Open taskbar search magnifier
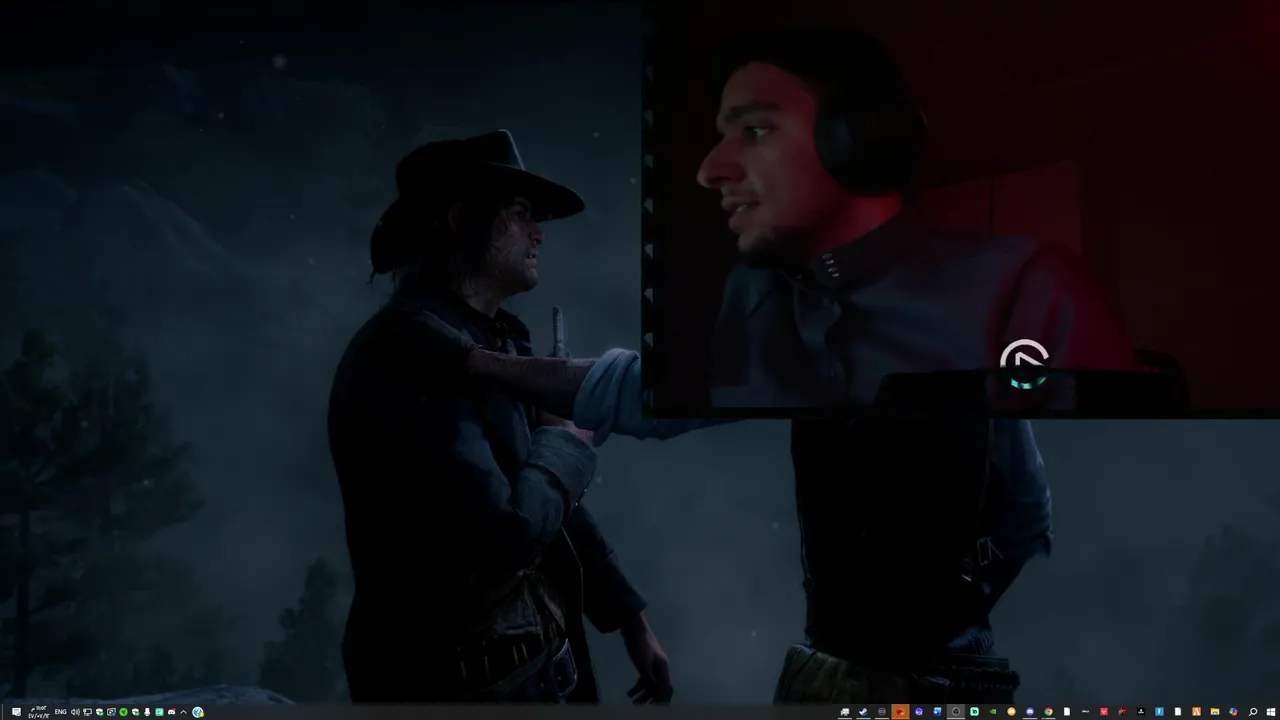This screenshot has width=1280, height=720. click(1253, 712)
